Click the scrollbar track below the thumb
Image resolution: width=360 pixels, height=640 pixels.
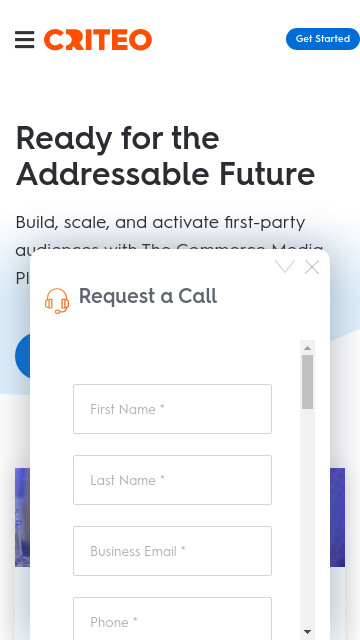click(308, 518)
